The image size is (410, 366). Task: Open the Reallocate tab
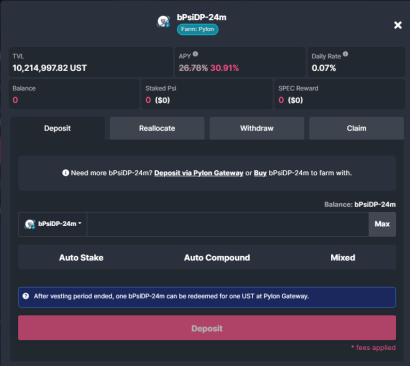click(x=157, y=128)
